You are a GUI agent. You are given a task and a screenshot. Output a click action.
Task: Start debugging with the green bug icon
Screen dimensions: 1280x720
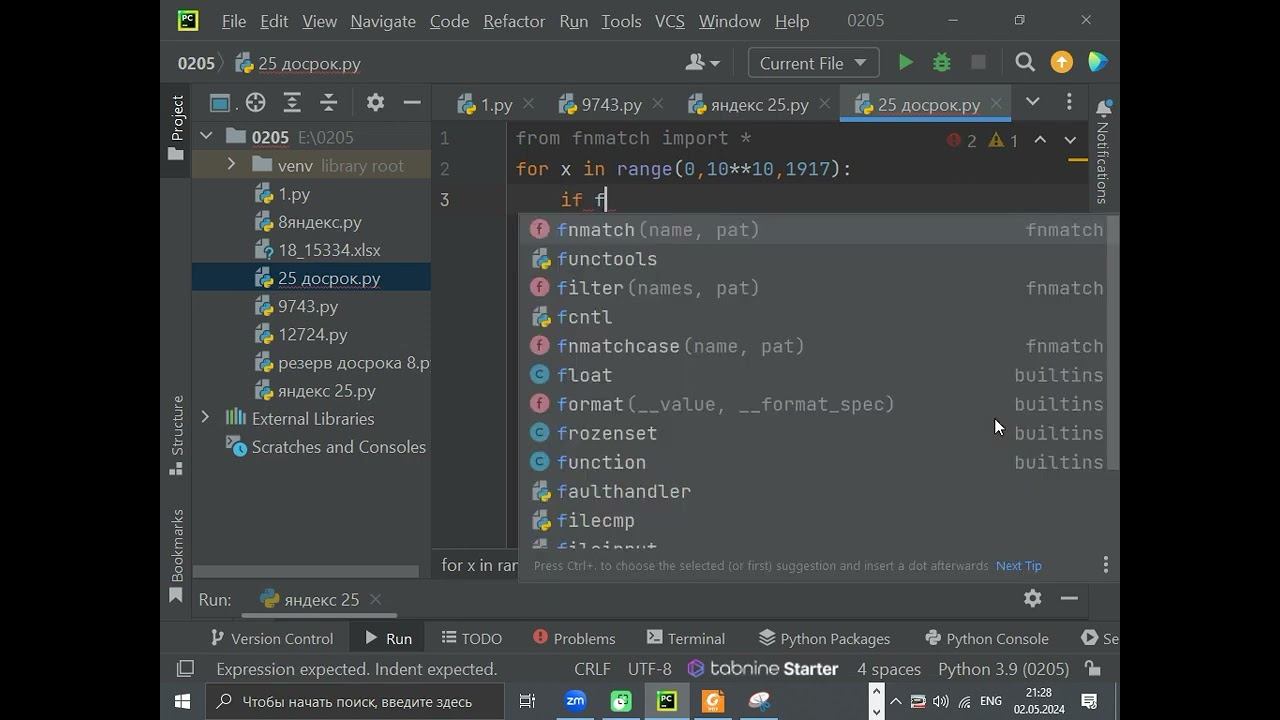(942, 63)
